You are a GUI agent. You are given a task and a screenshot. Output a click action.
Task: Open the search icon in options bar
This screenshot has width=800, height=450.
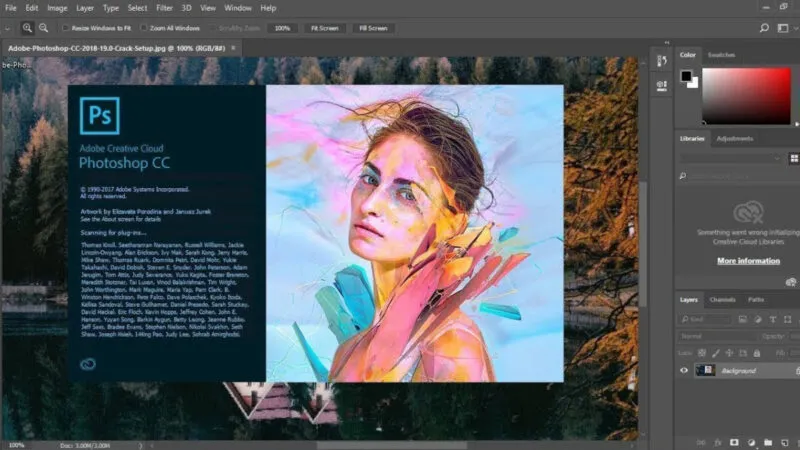[x=764, y=28]
